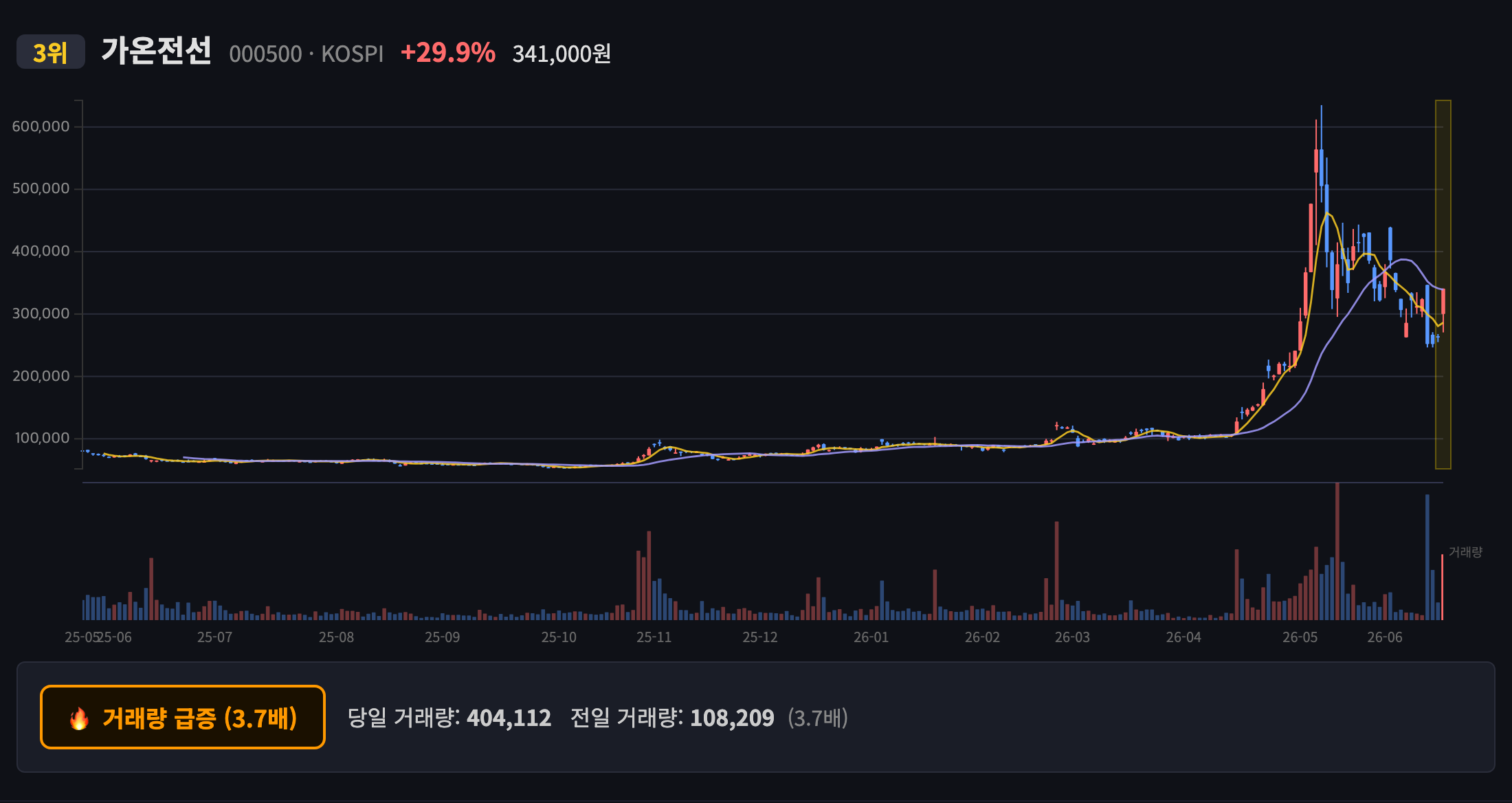Click the highlighted latest-day candle band
The height and width of the screenshot is (803, 1512).
pyautogui.click(x=1443, y=285)
